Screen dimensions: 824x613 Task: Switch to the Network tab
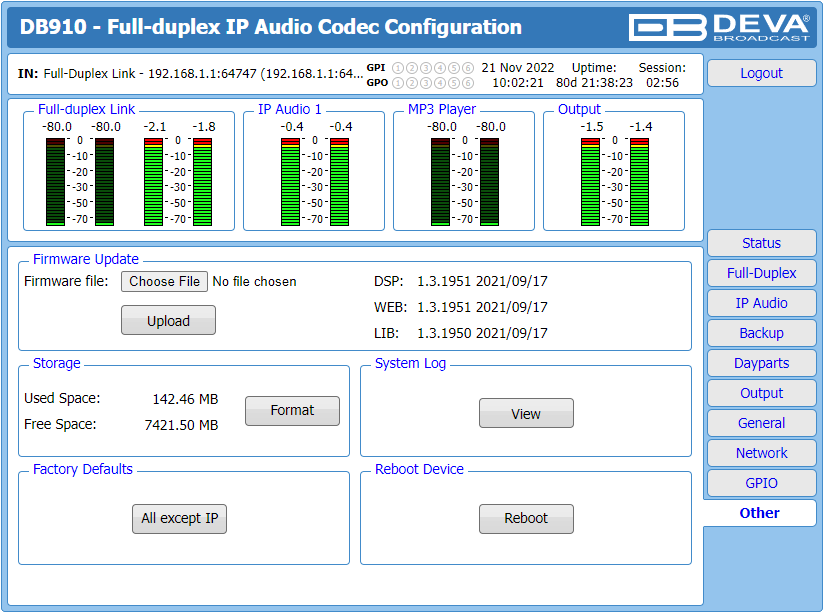pyautogui.click(x=761, y=453)
